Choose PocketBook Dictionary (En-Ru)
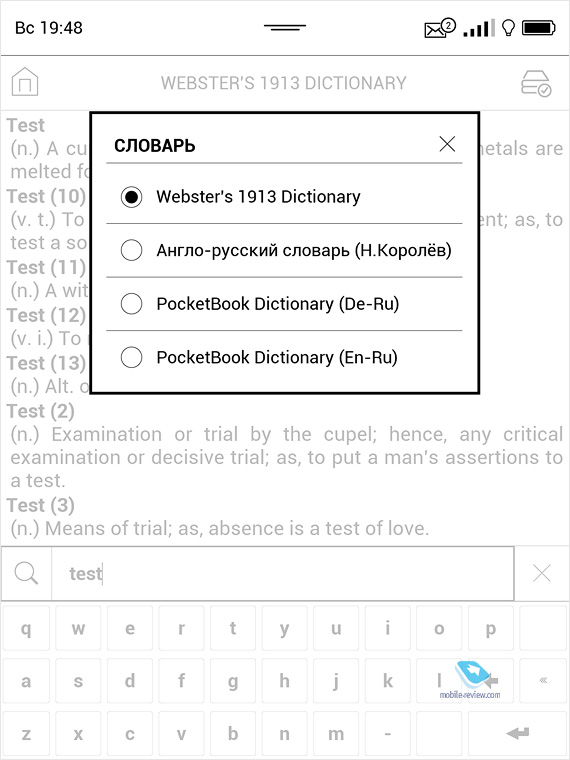The width and height of the screenshot is (570, 760). [284, 358]
